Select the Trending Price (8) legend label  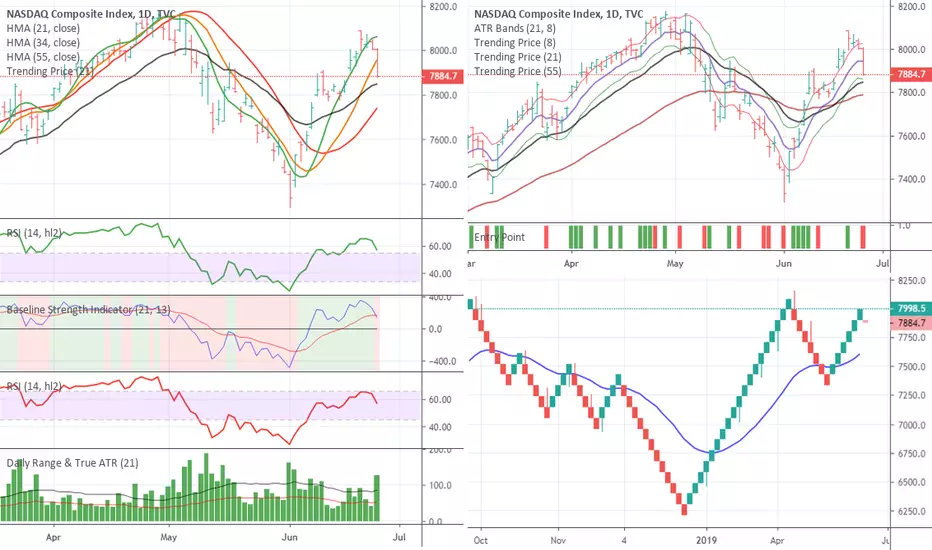pos(515,43)
